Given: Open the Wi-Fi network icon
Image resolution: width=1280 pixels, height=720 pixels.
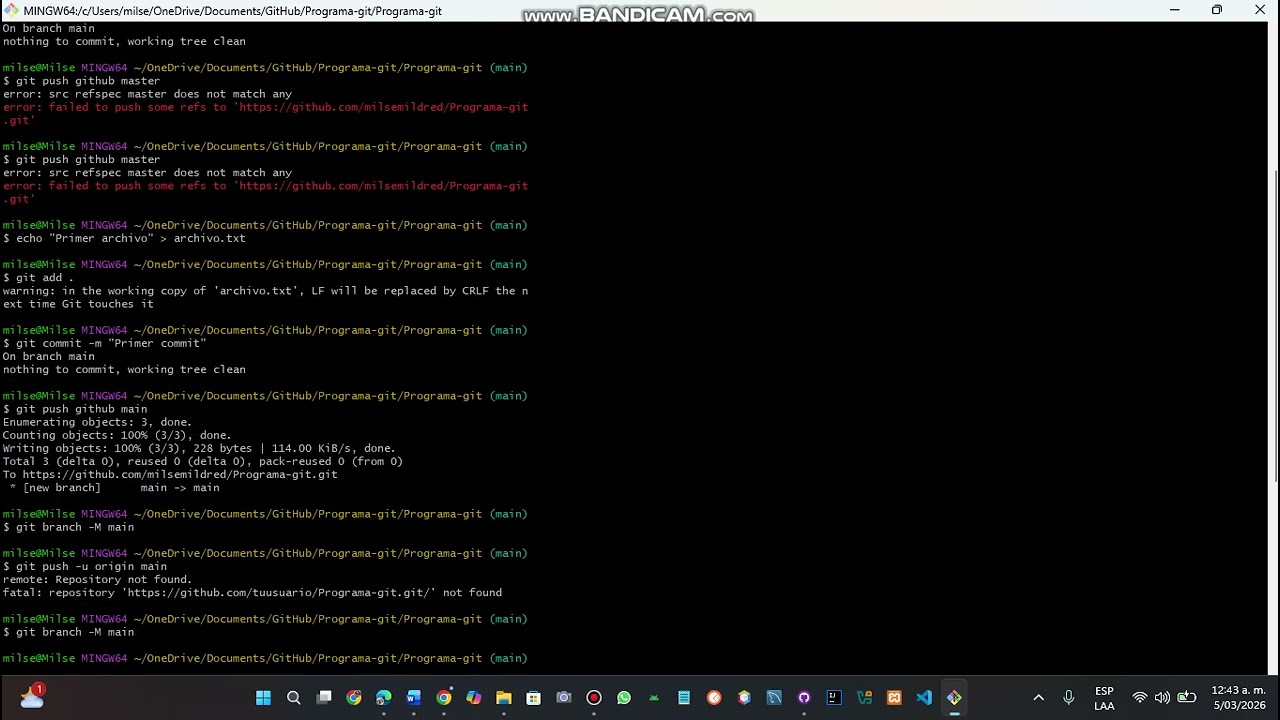Looking at the screenshot, I should (x=1139, y=698).
